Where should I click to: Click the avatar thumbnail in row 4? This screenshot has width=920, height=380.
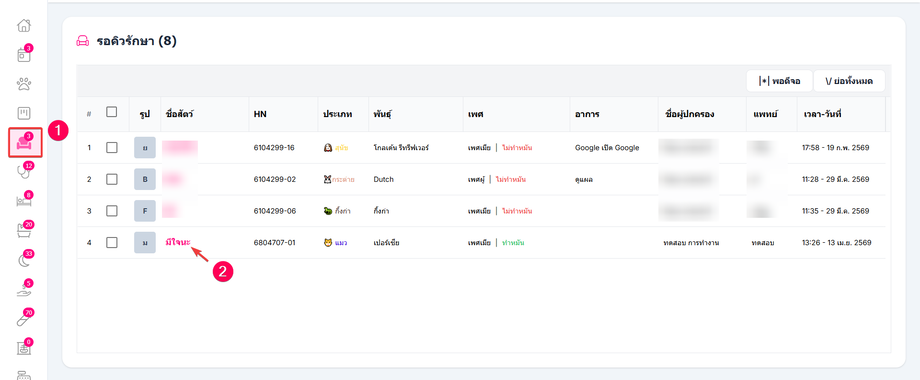coord(145,243)
